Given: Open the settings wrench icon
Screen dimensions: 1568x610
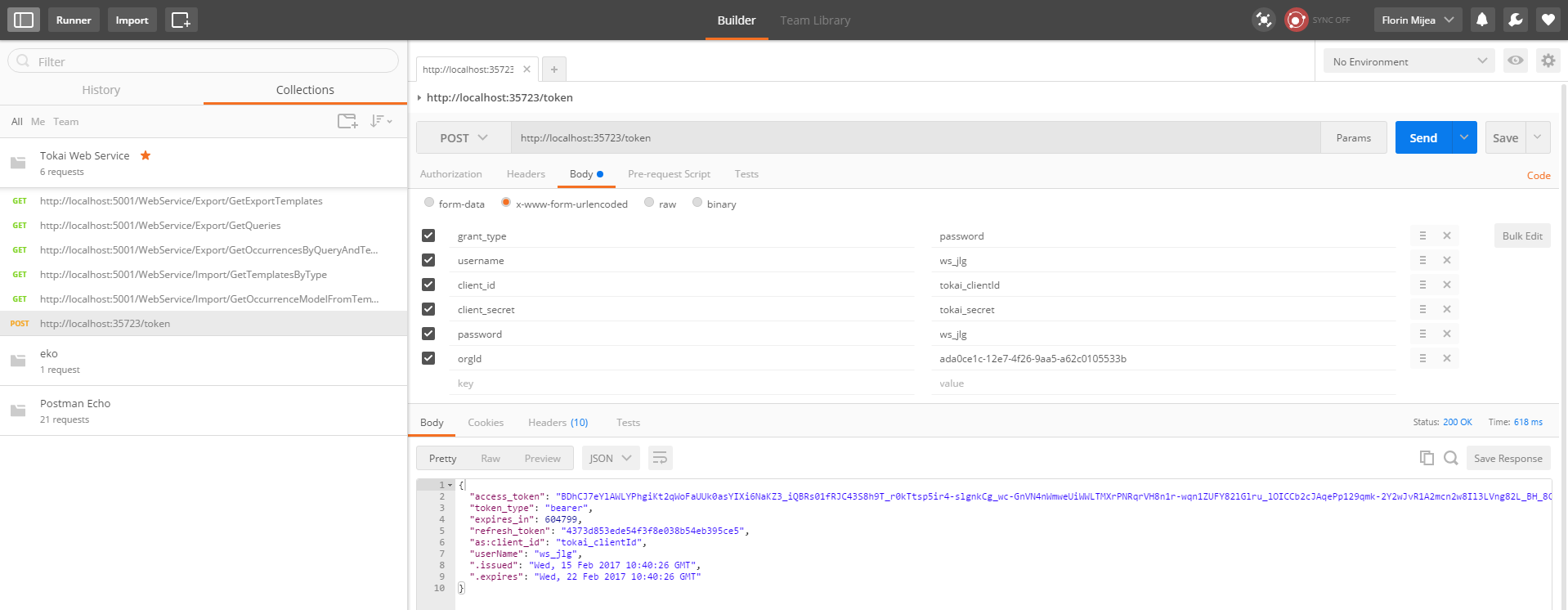Looking at the screenshot, I should pyautogui.click(x=1515, y=20).
